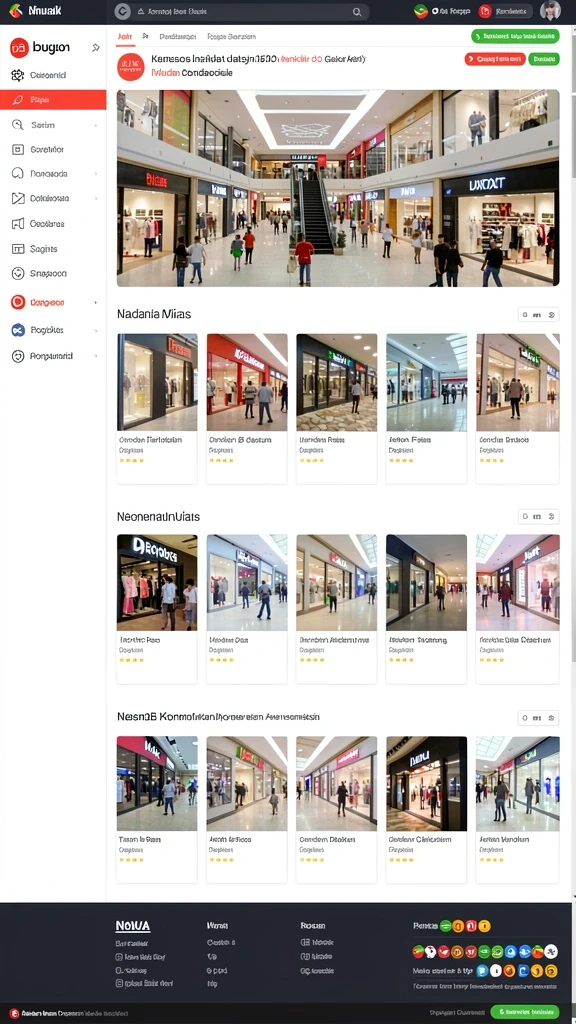Click the green button at top right of tab row
The width and height of the screenshot is (576, 1024).
pos(515,37)
